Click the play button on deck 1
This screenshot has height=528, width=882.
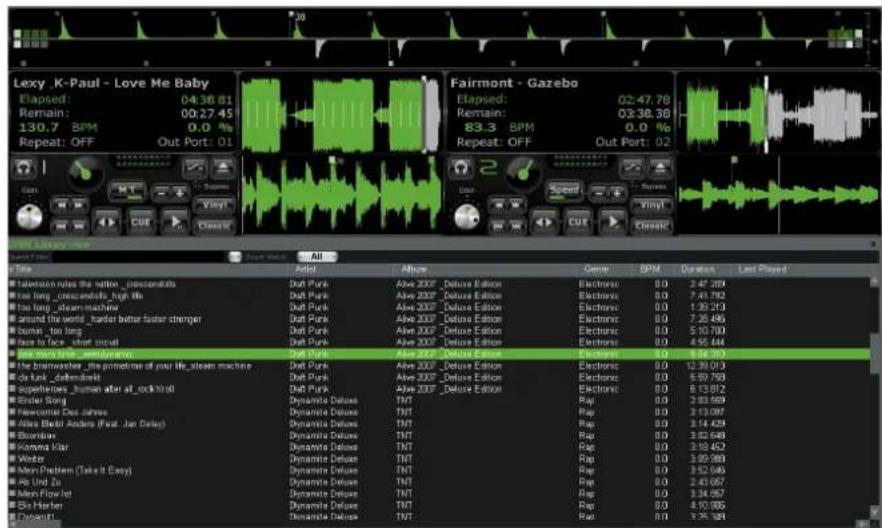[x=175, y=222]
